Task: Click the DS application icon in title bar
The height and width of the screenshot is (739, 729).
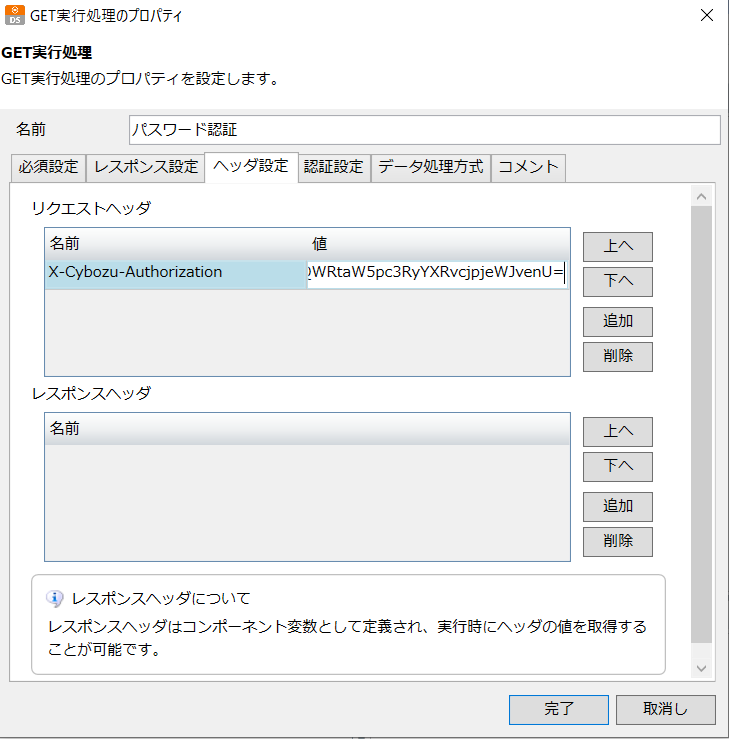Action: click(15, 15)
